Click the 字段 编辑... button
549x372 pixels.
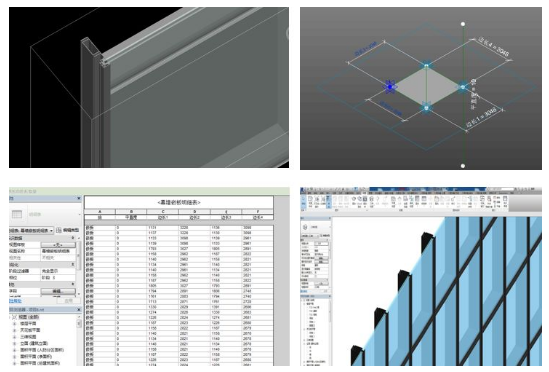pyautogui.click(x=58, y=291)
